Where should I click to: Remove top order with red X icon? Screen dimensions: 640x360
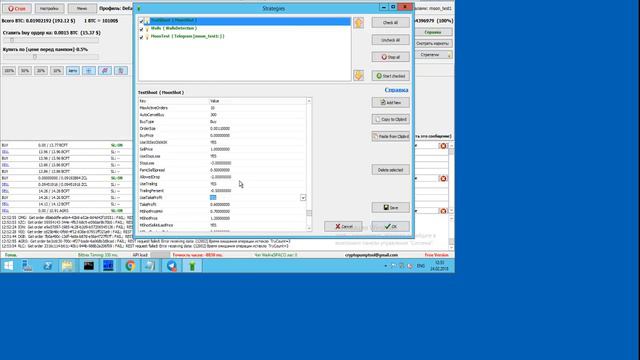point(443,146)
